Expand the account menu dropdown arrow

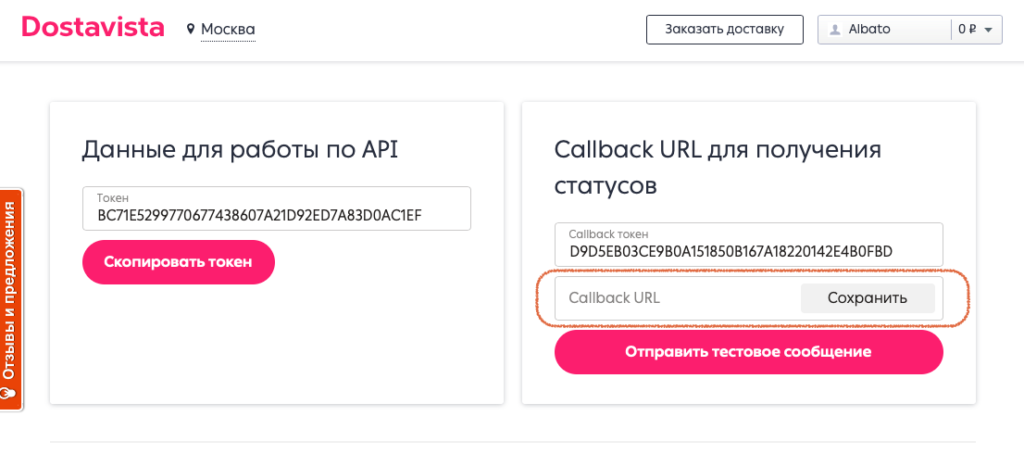(x=988, y=30)
